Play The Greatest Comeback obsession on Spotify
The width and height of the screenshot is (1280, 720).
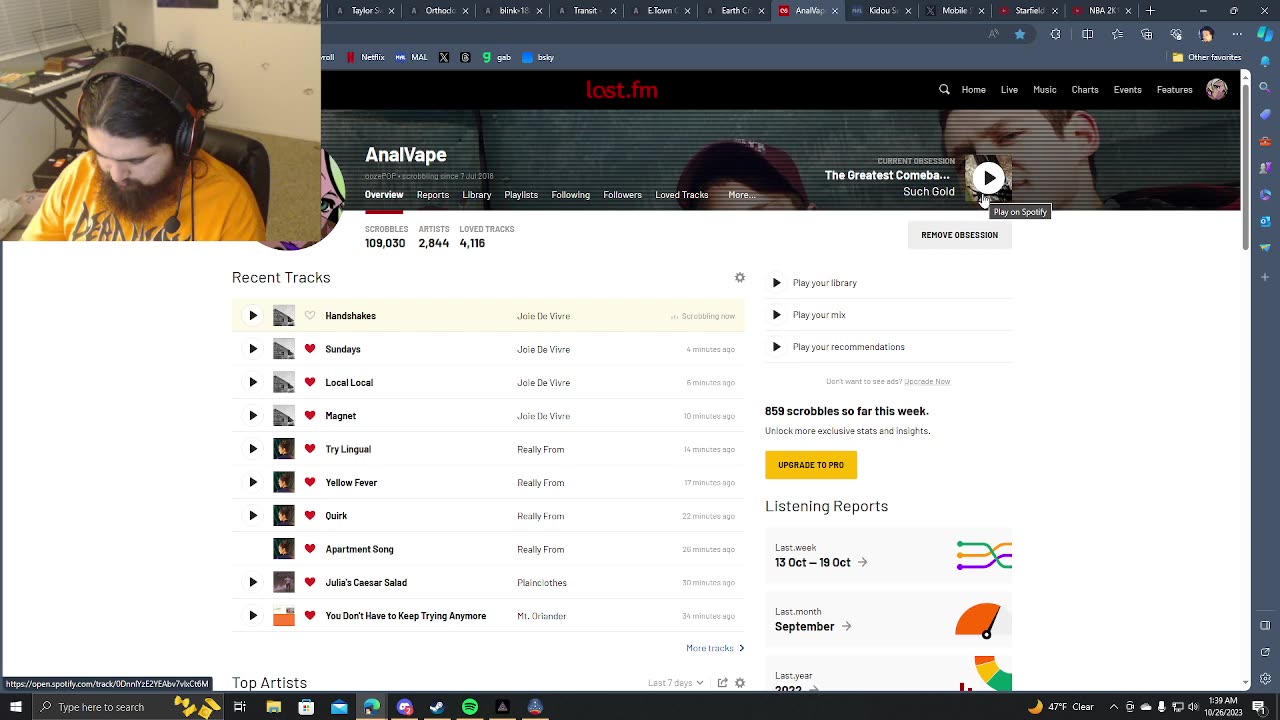tap(988, 178)
